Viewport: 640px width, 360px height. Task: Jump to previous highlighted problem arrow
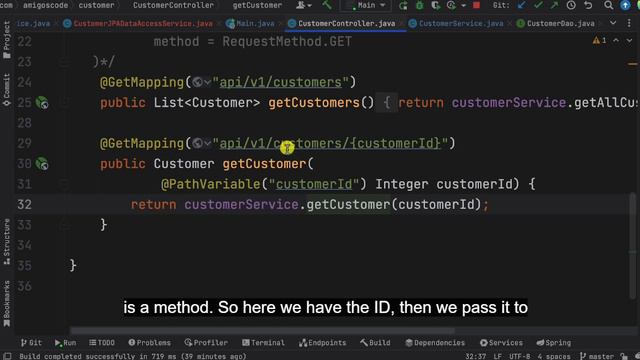click(616, 40)
